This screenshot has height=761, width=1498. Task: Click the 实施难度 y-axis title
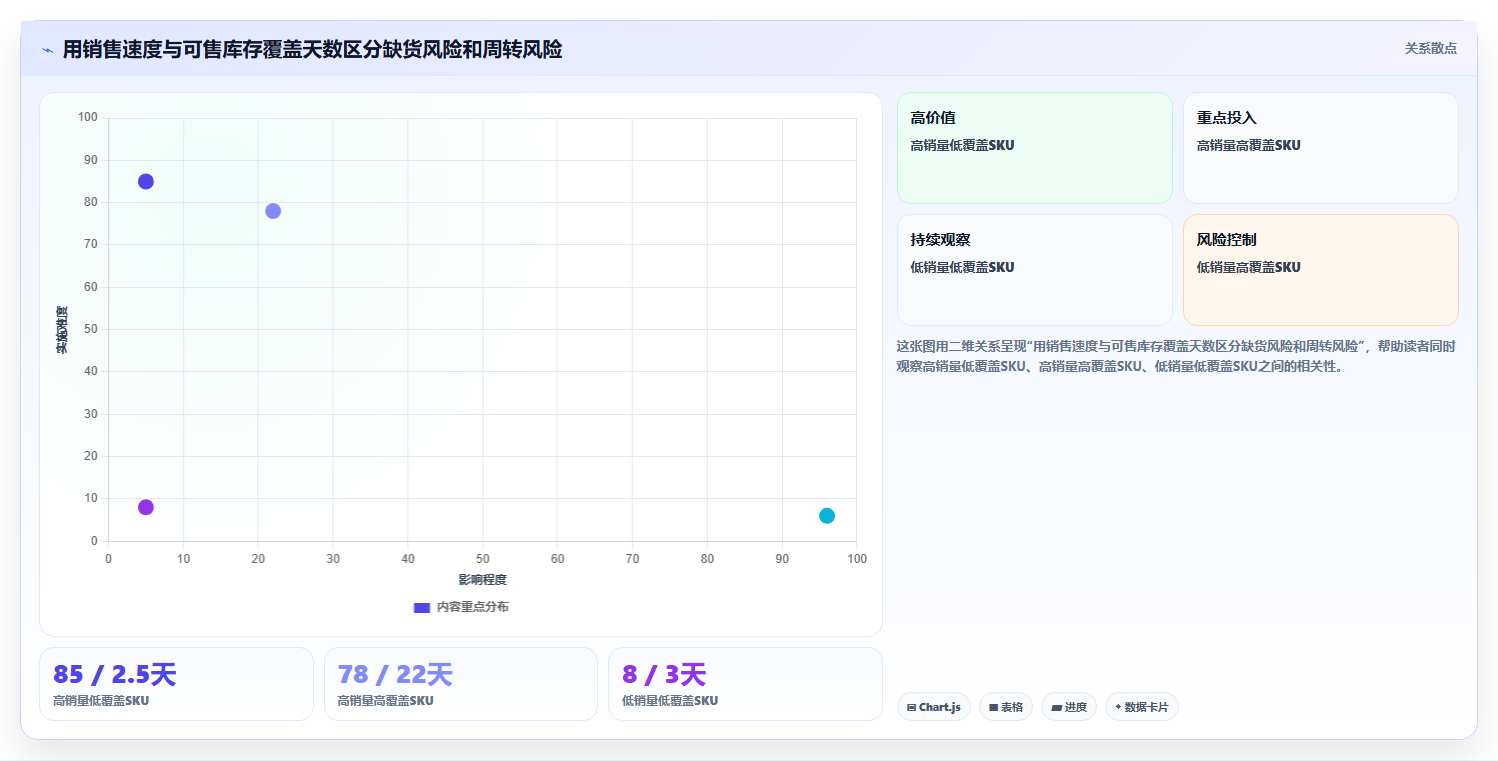pos(62,330)
